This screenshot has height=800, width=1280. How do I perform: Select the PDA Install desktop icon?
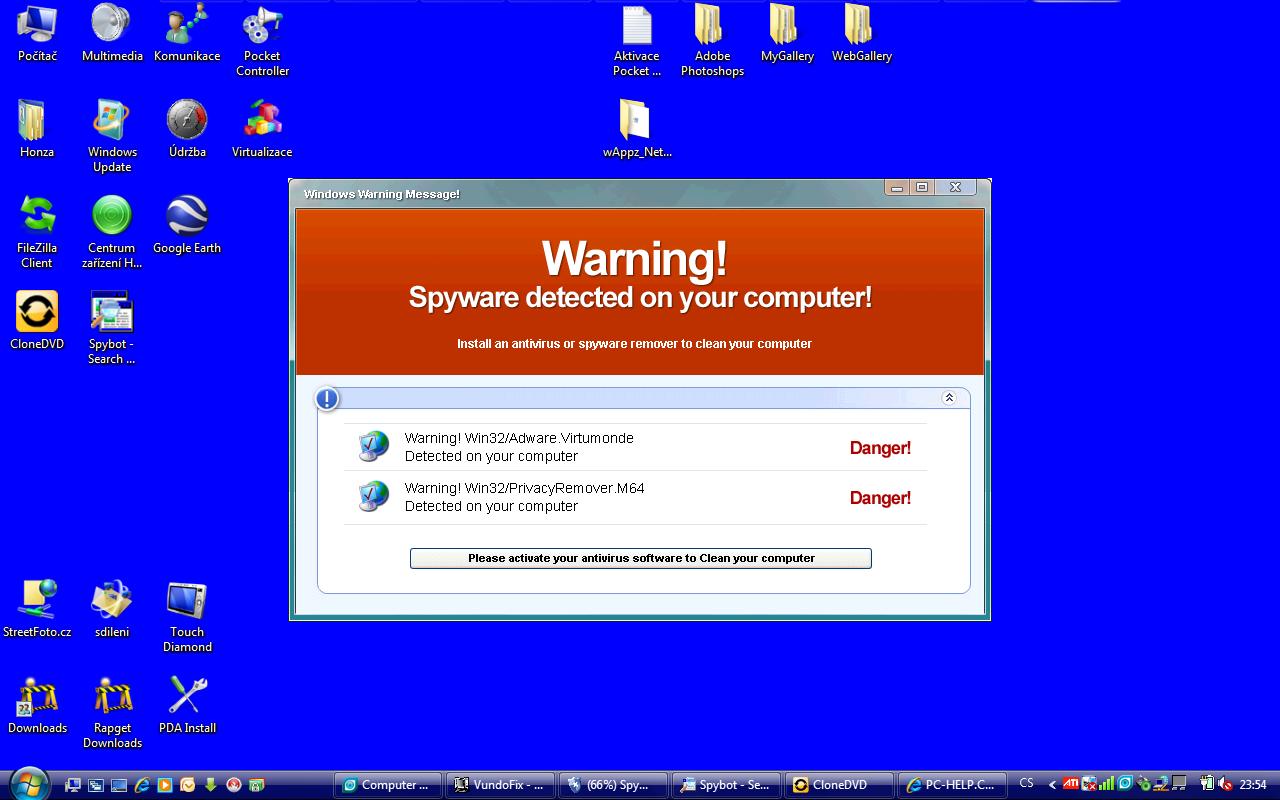point(187,696)
